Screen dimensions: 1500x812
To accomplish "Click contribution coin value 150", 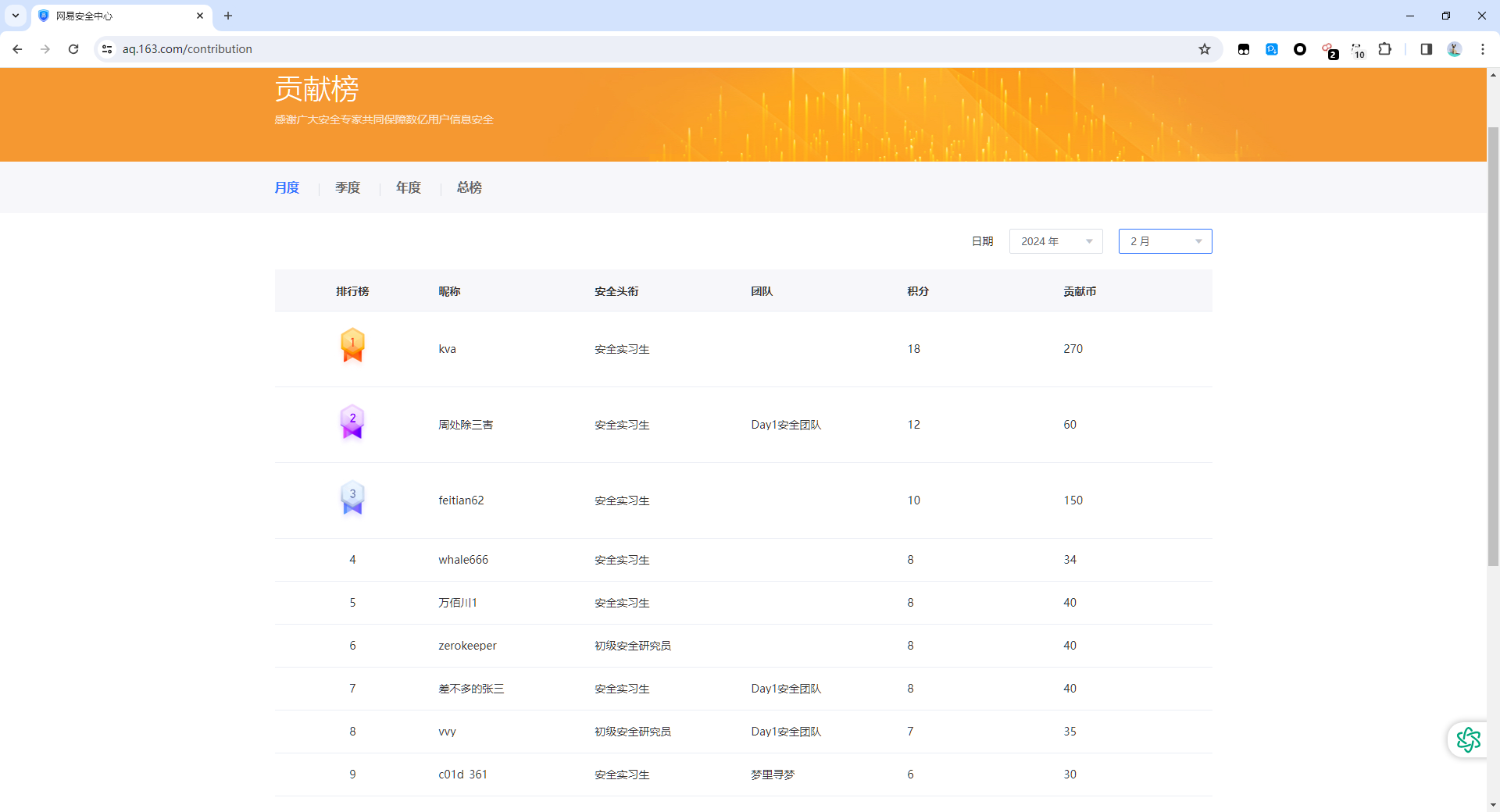I will tap(1073, 500).
